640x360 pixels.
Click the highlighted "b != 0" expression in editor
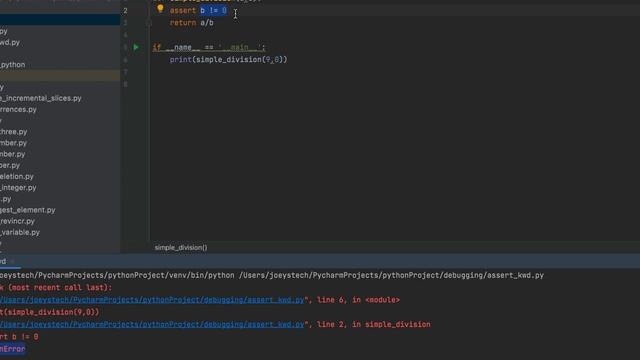213,11
